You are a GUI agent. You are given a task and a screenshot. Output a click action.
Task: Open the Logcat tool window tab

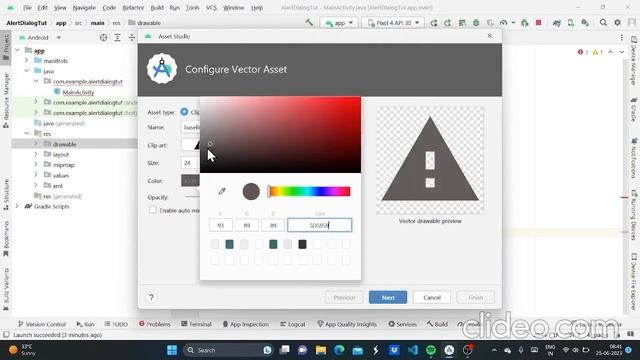293,324
